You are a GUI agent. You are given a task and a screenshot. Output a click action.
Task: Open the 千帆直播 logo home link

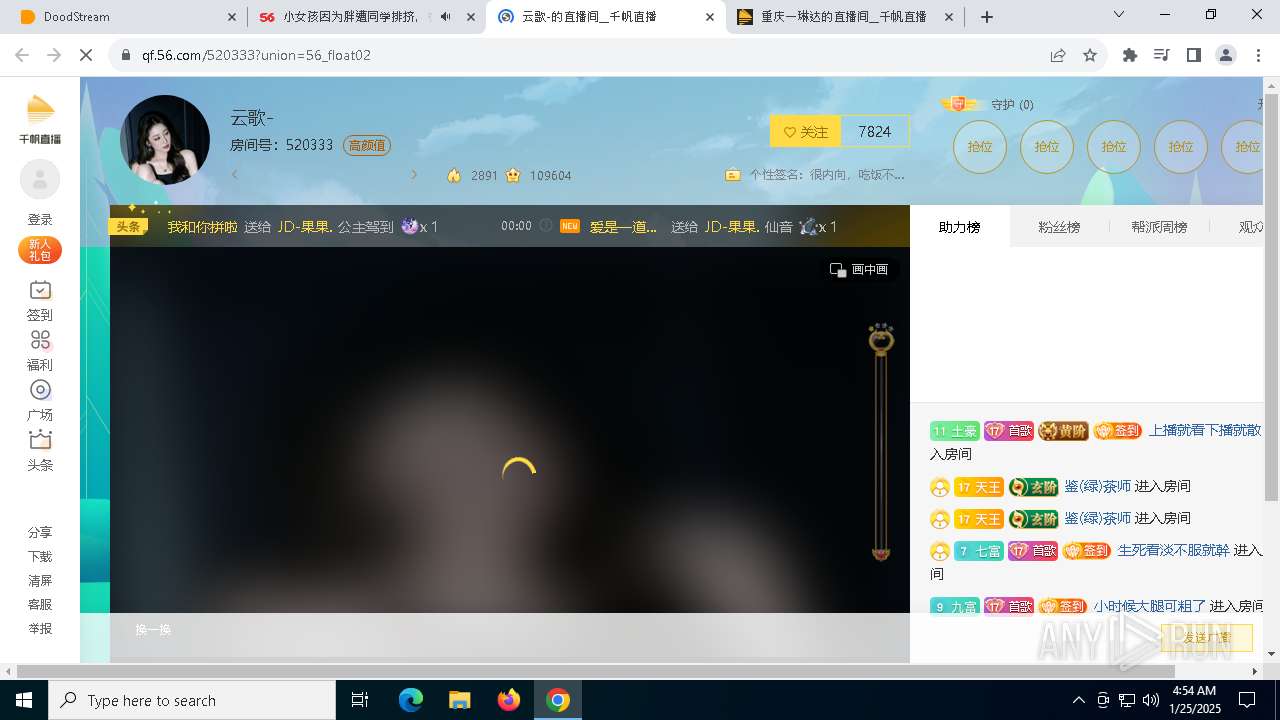tap(40, 119)
